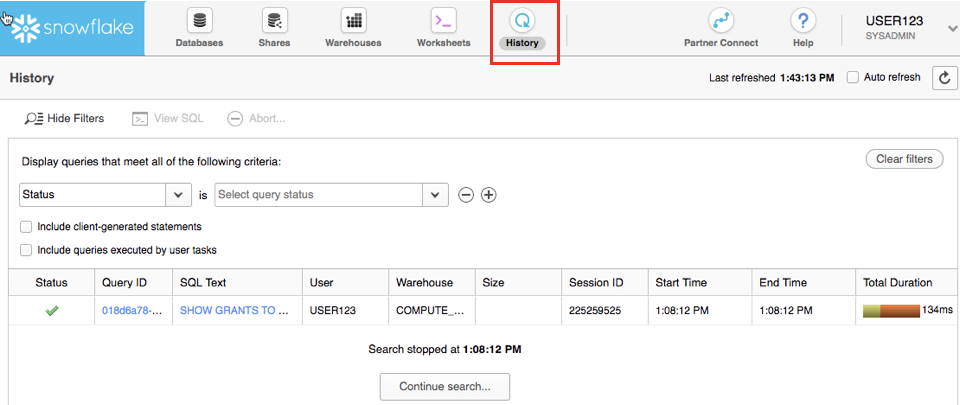Viewport: 960px width, 405px height.
Task: Open the Help question mark icon
Action: click(x=803, y=21)
